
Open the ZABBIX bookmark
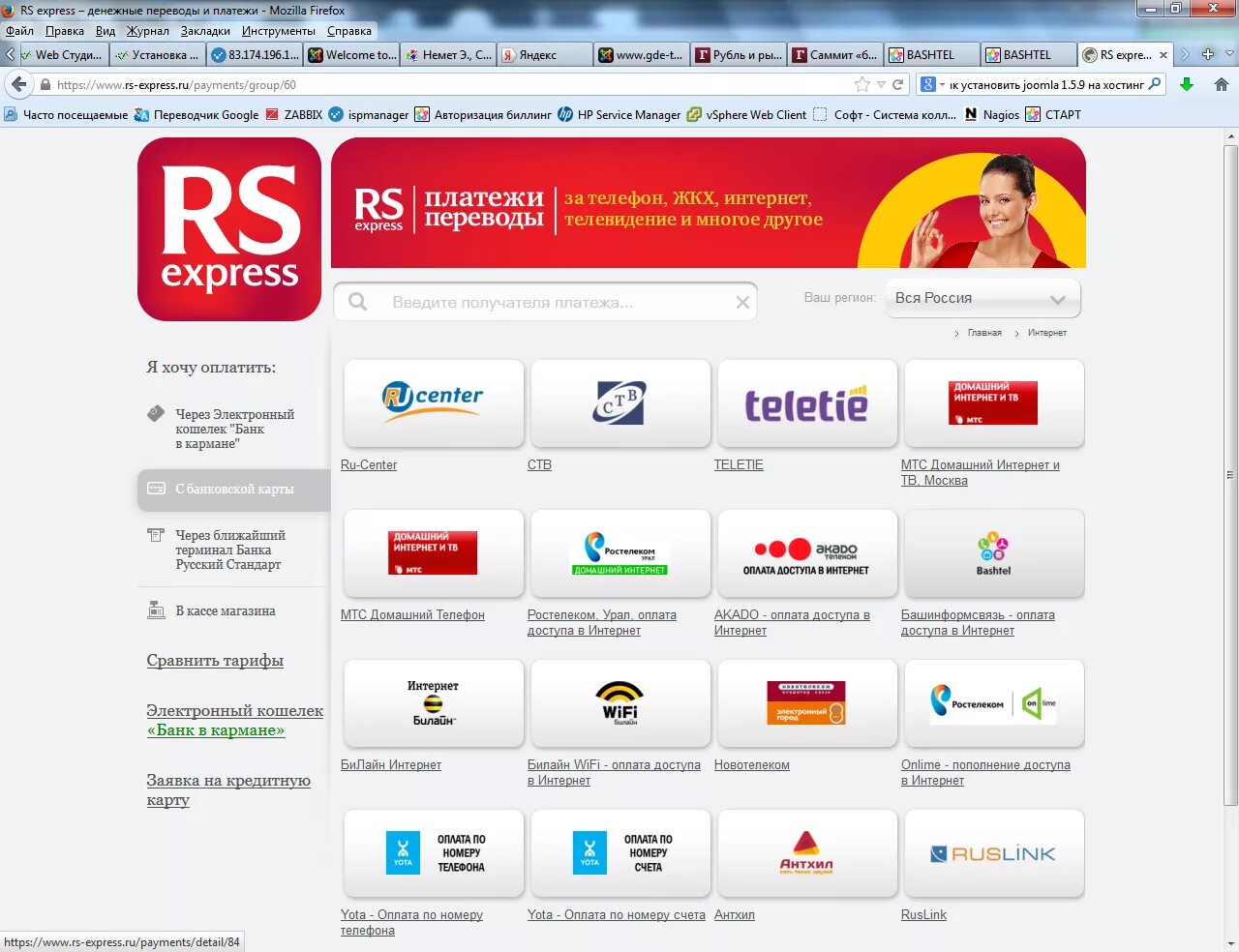tap(294, 114)
